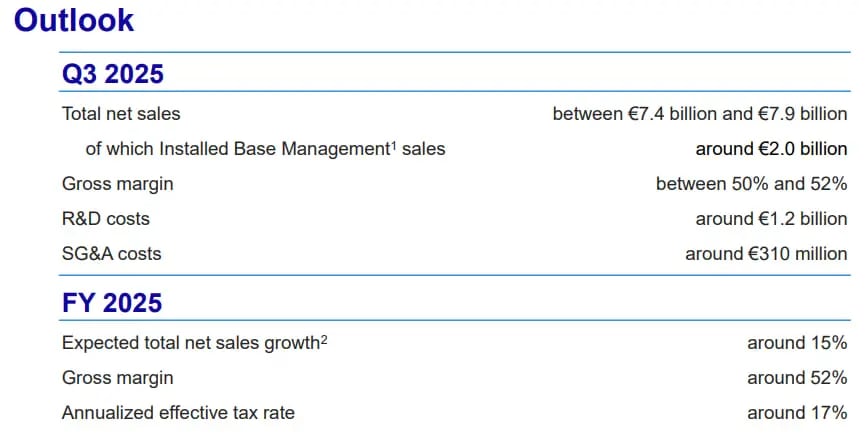The image size is (868, 437).
Task: Click the around €310 million value
Action: [x=766, y=253]
